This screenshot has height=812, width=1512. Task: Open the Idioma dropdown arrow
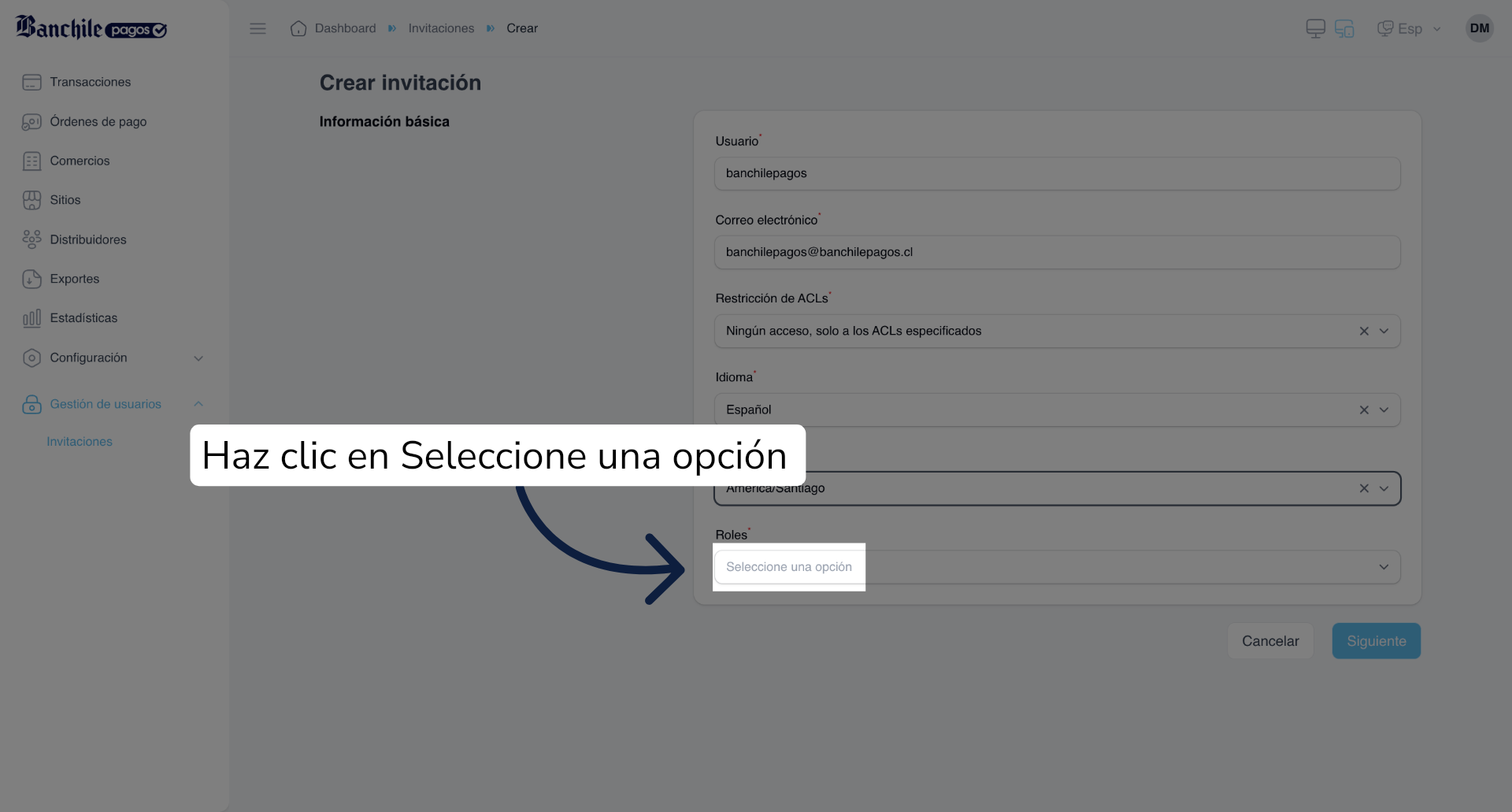[x=1384, y=410]
